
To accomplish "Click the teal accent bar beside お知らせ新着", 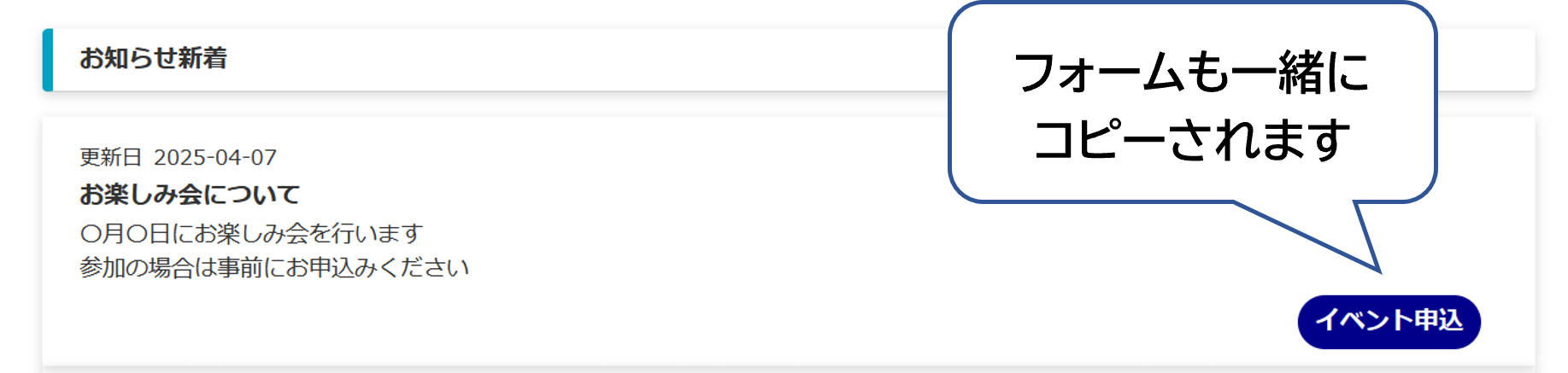I will (47, 60).
